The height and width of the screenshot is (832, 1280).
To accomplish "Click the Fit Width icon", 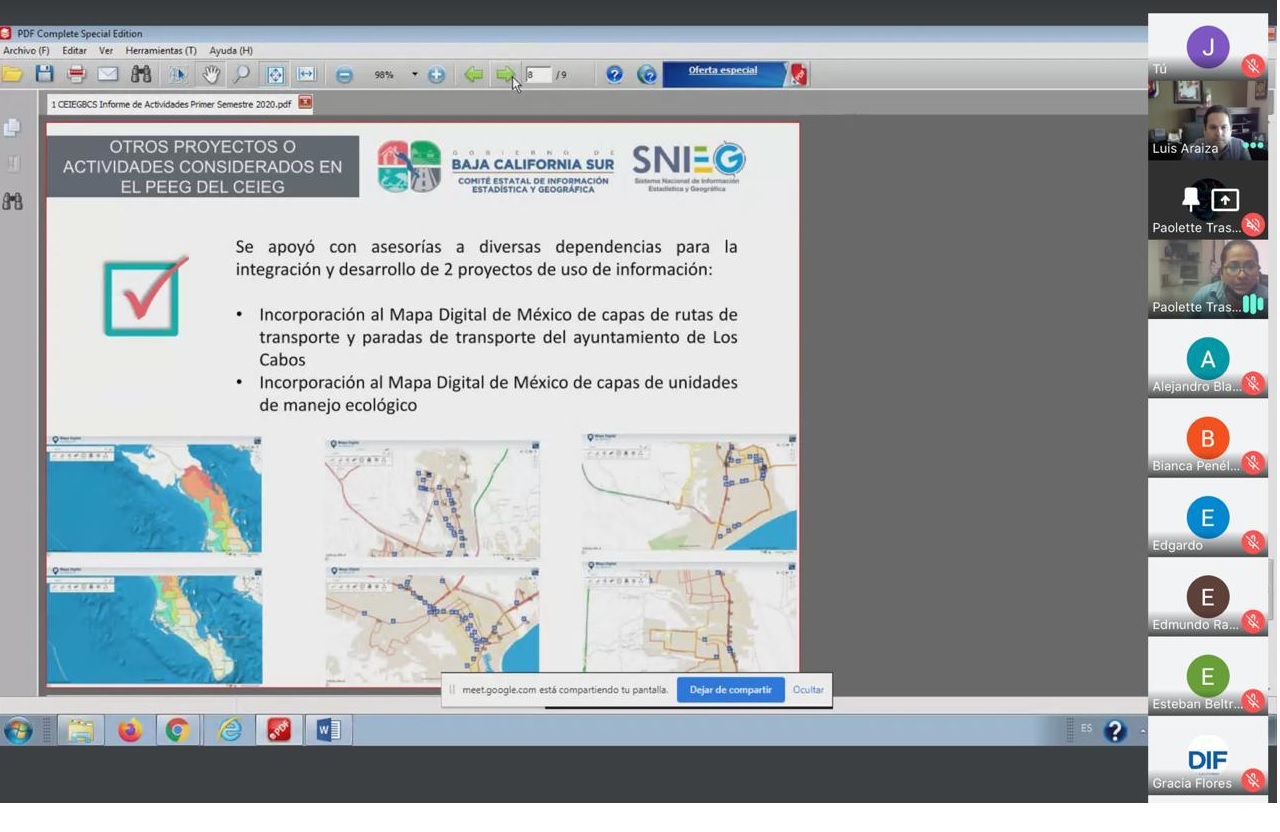I will [x=306, y=74].
